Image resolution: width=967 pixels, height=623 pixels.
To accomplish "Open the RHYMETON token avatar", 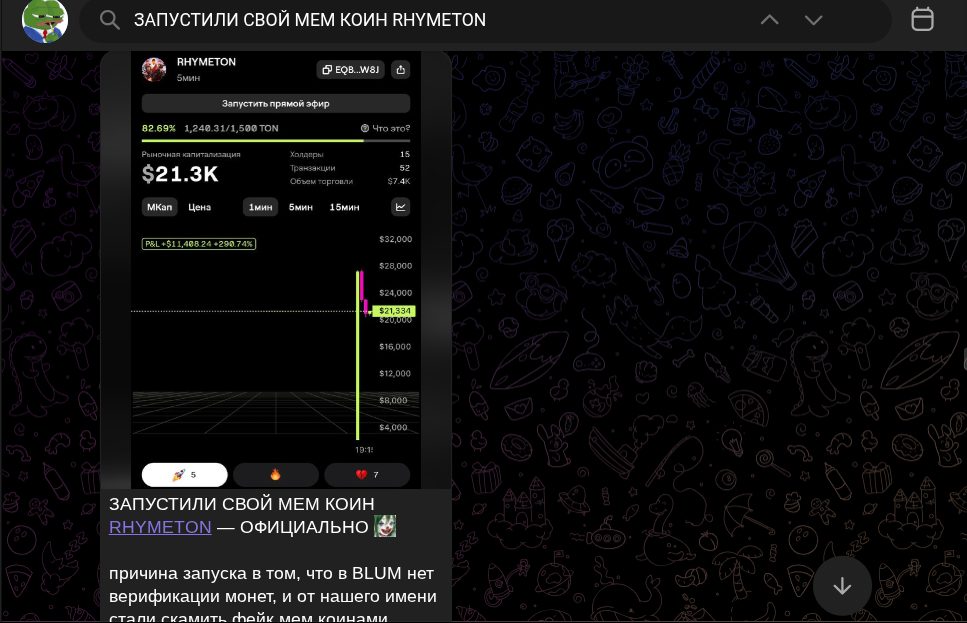I will [154, 69].
